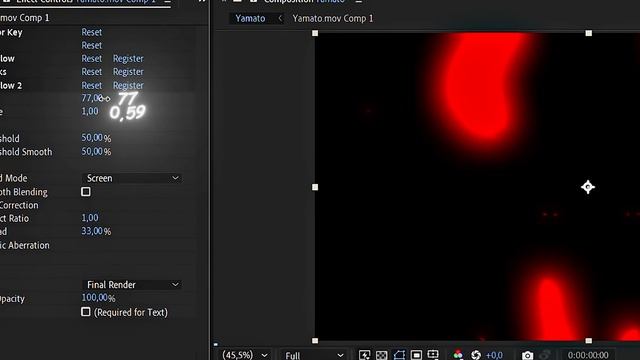
Task: Open Show Channel color circles icon
Action: [x=458, y=355]
